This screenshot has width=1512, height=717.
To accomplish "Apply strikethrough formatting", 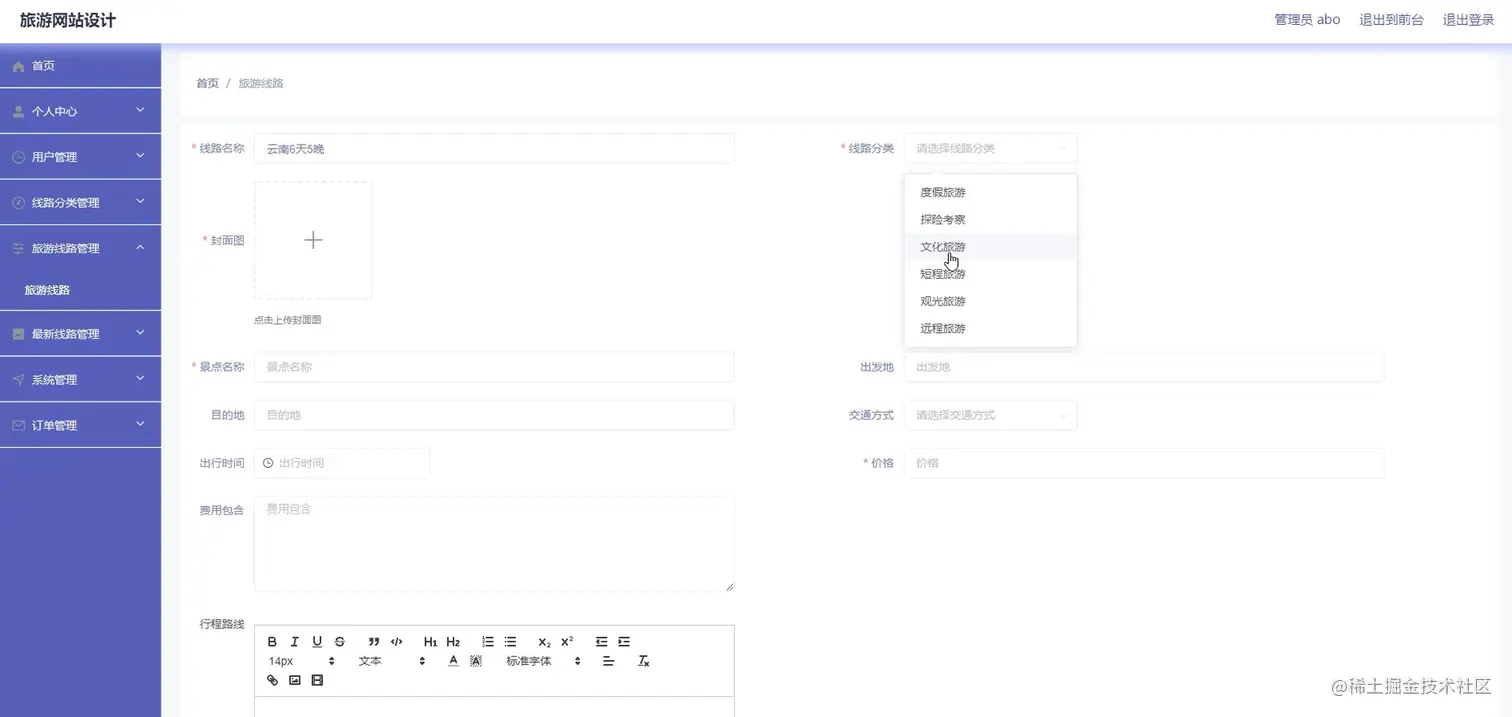I will (x=339, y=641).
